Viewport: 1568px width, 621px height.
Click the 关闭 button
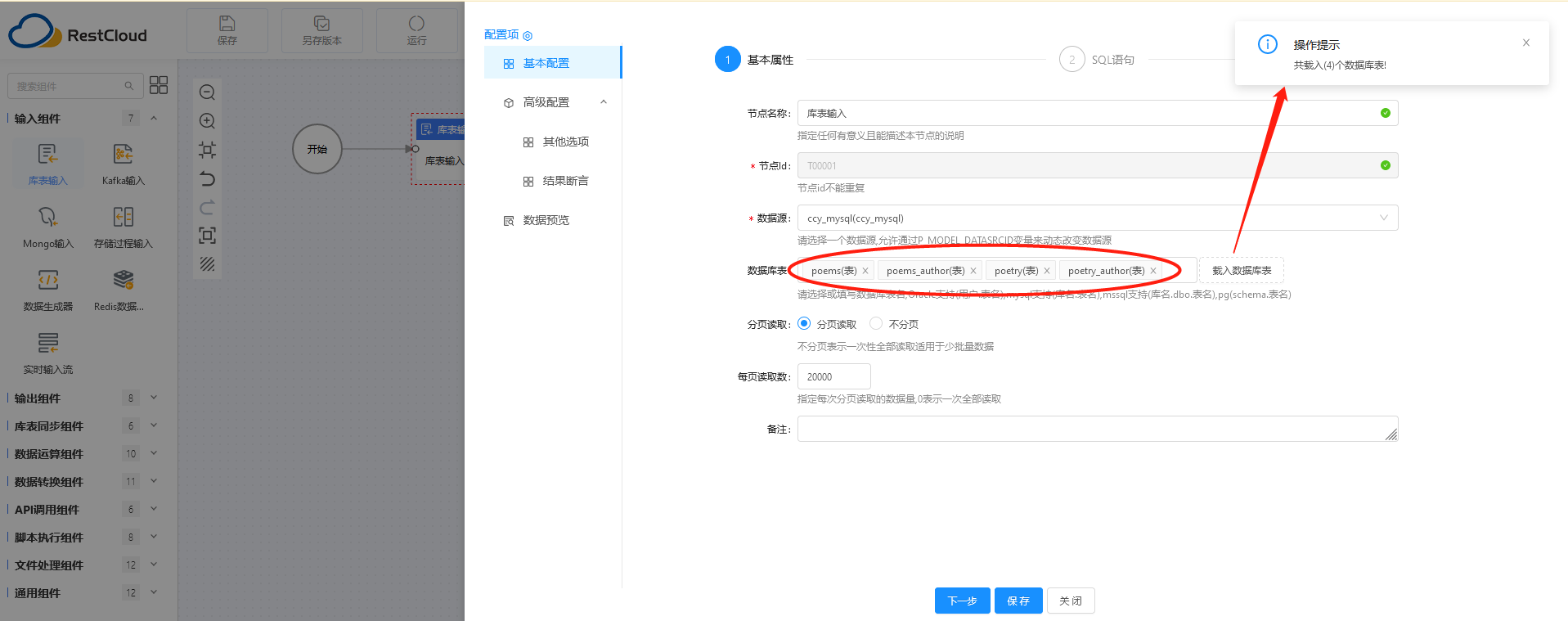point(1071,601)
